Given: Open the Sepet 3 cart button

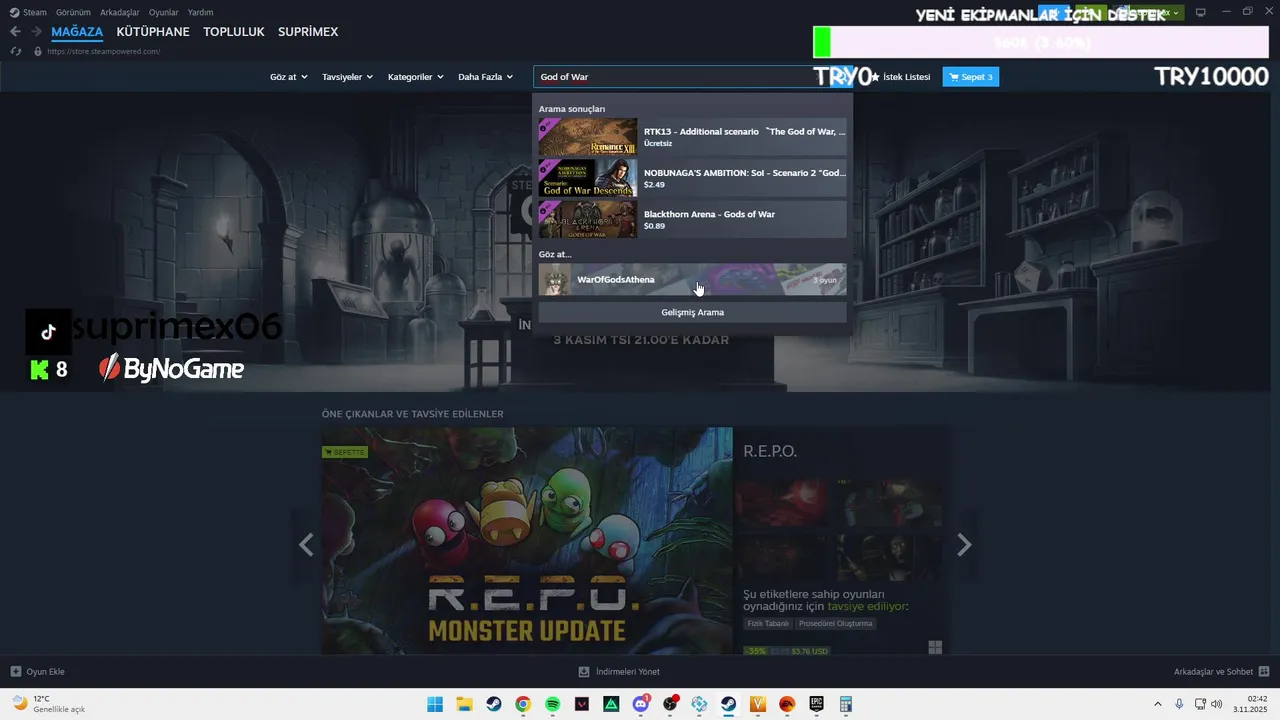Looking at the screenshot, I should [970, 77].
